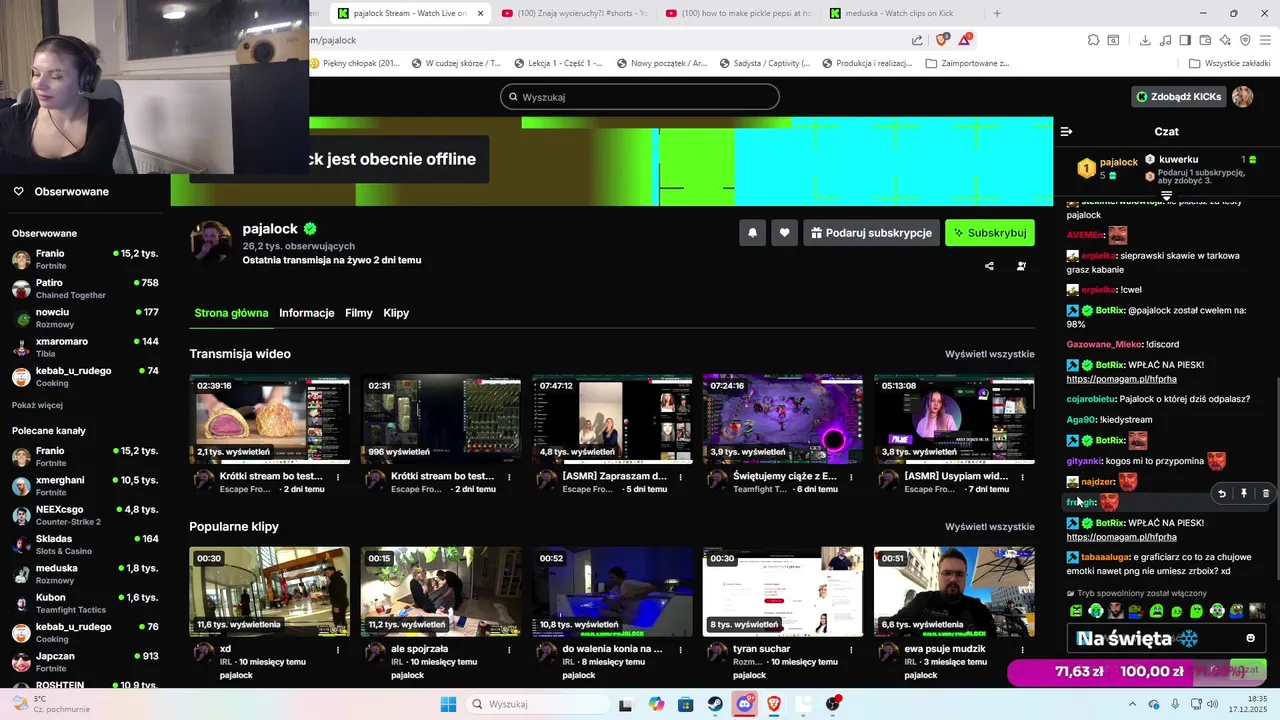Screen dimensions: 1280x720
Task: Switch to the Strona główna tab
Action: pyautogui.click(x=231, y=313)
